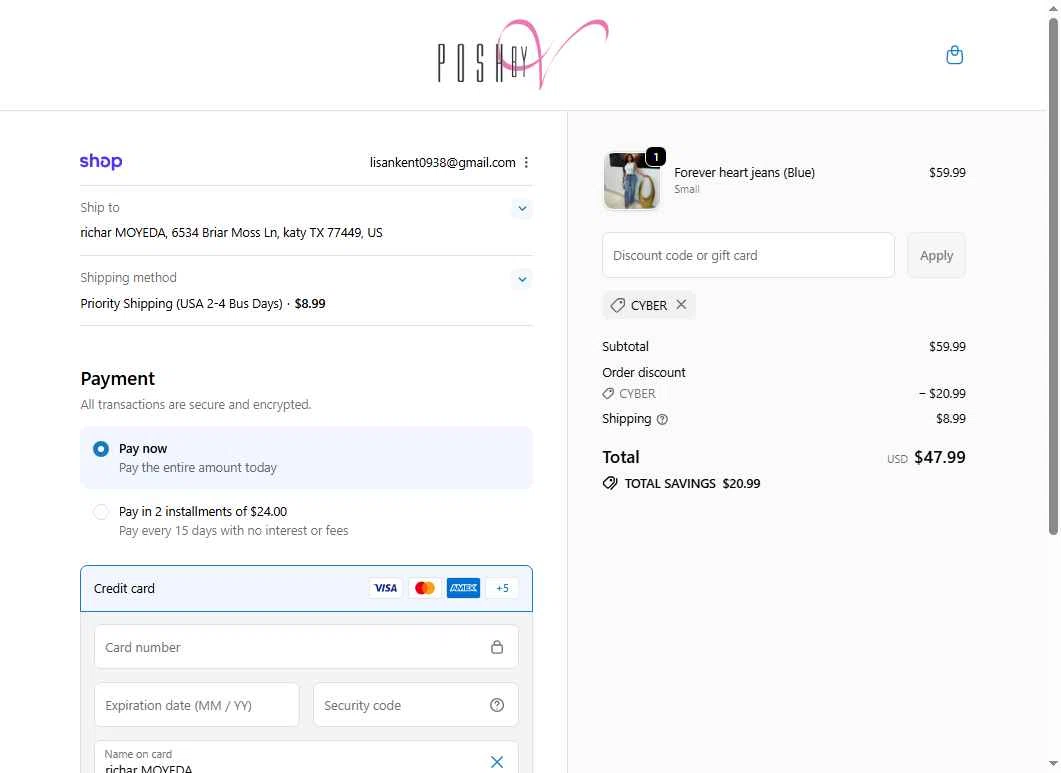This screenshot has height=773, width=1061.
Task: Open the shopping bag cart icon
Action: 954,55
